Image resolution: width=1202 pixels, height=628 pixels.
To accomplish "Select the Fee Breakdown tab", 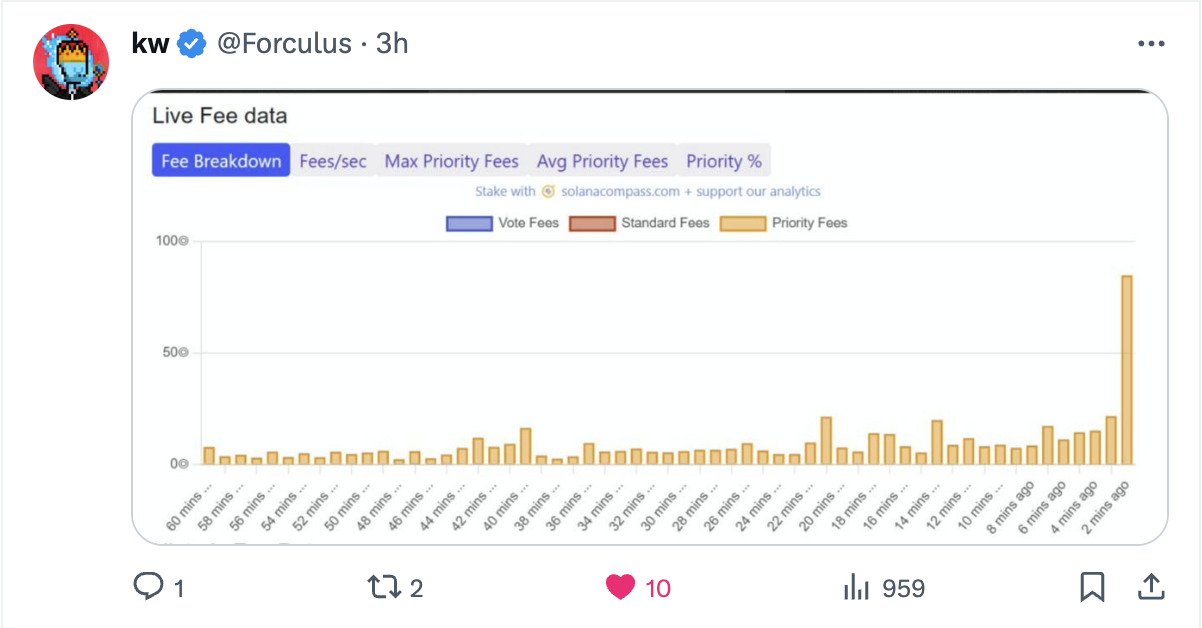I will point(221,161).
